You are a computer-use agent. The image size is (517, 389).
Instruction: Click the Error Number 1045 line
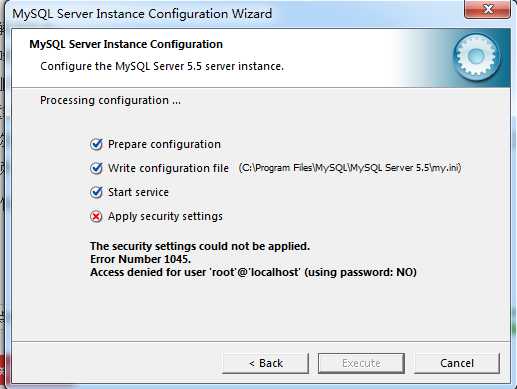coord(140,259)
